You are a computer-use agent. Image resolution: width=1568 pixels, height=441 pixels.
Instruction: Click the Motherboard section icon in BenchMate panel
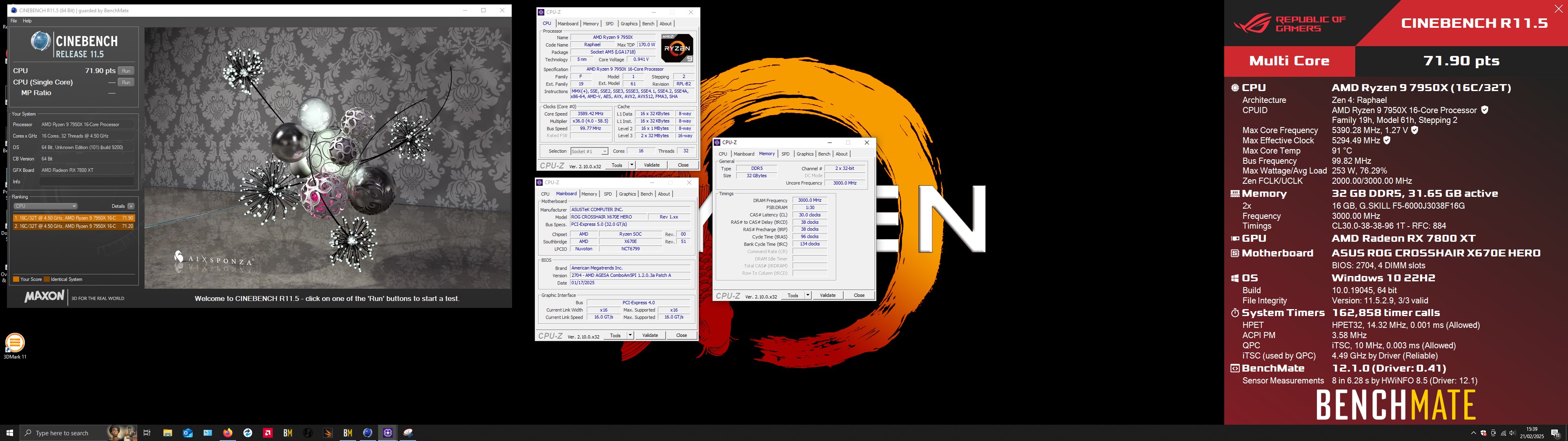[x=1234, y=254]
